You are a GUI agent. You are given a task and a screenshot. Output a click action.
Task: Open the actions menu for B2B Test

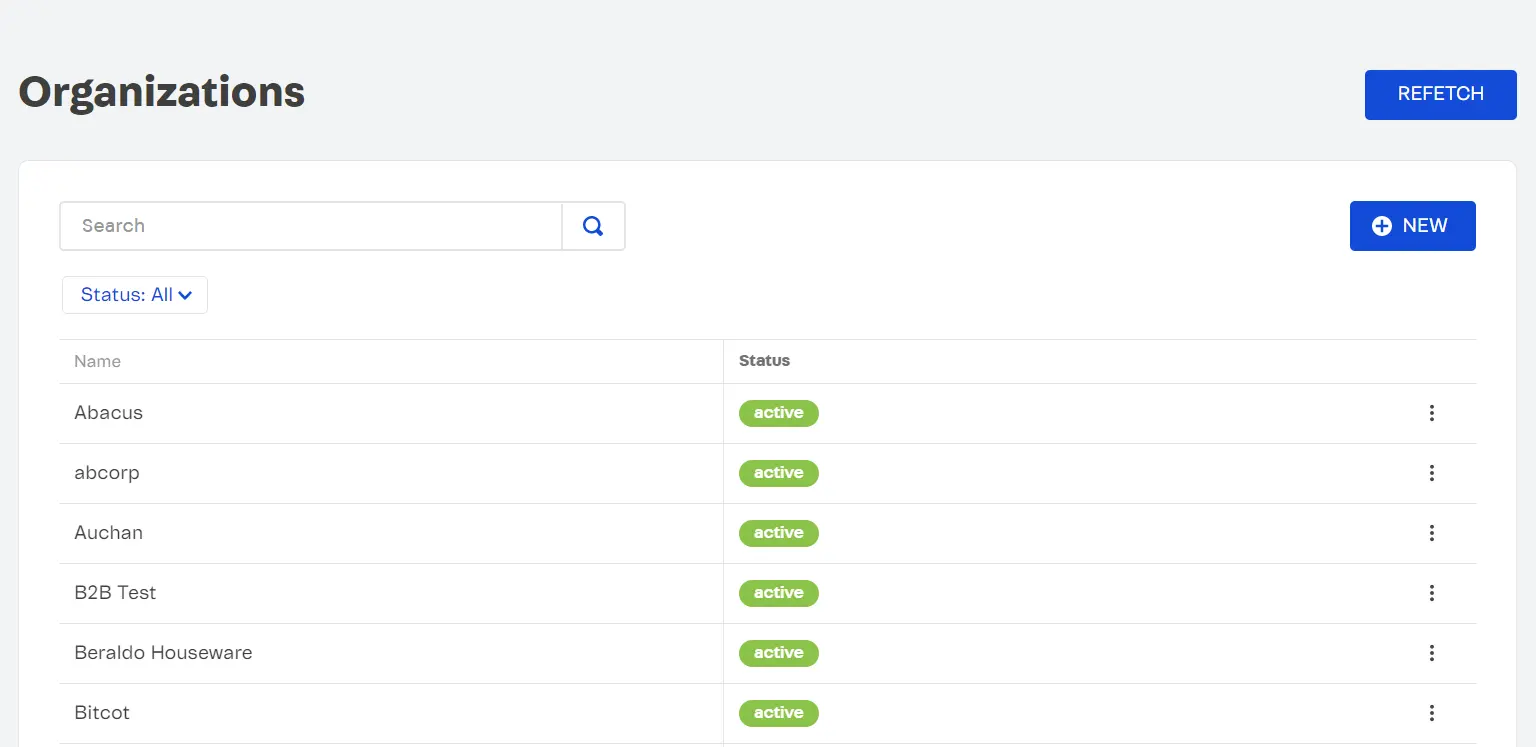click(x=1432, y=593)
